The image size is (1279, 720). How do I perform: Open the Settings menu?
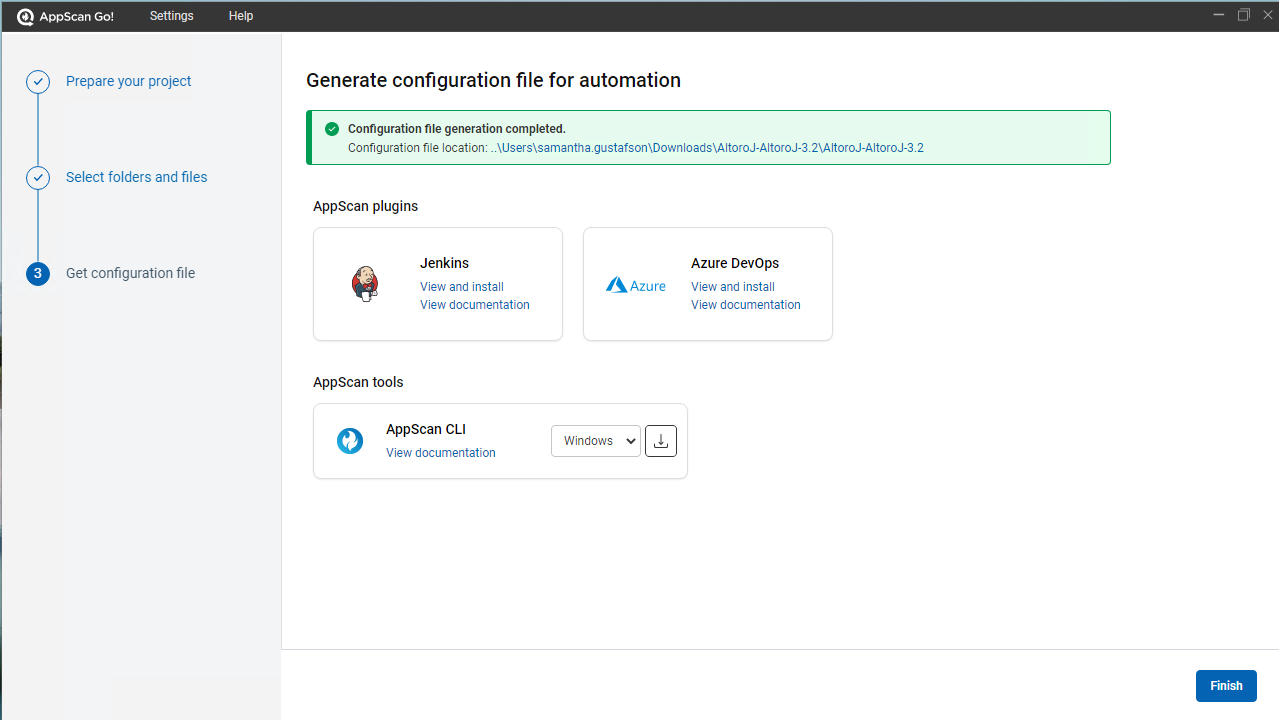[x=172, y=16]
